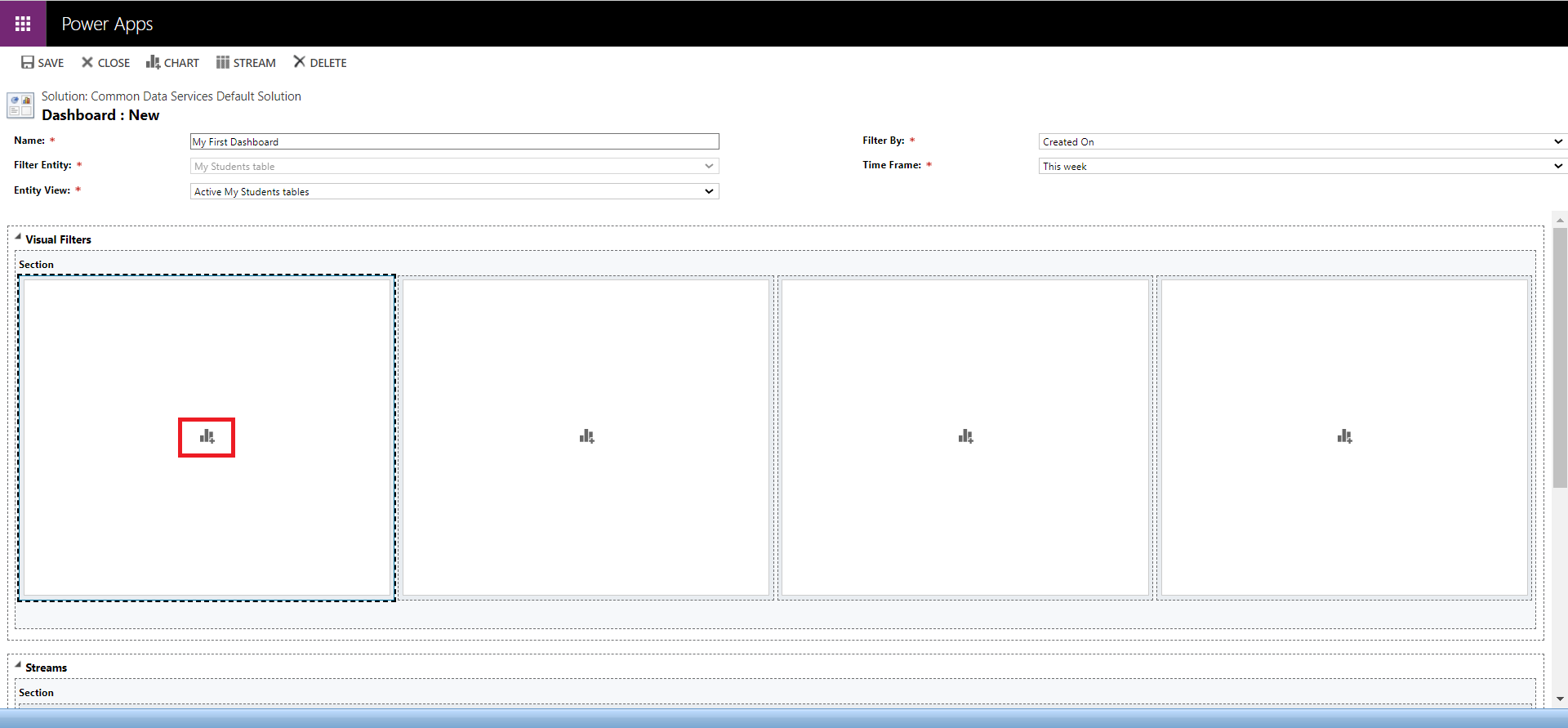1568x728 pixels.
Task: Open the Filter By dropdown
Action: click(x=1302, y=141)
